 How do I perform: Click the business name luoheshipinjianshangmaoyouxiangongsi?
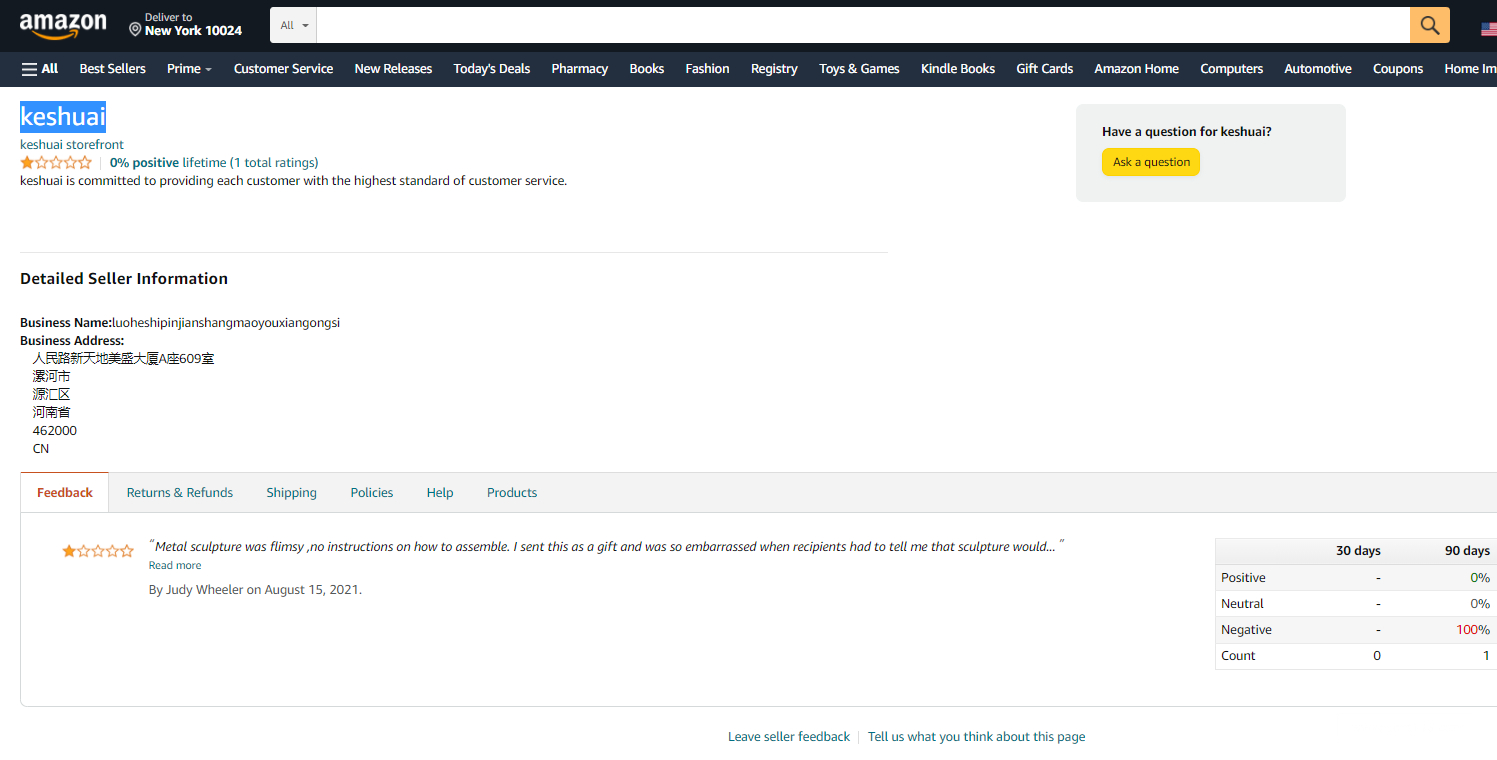coord(226,323)
